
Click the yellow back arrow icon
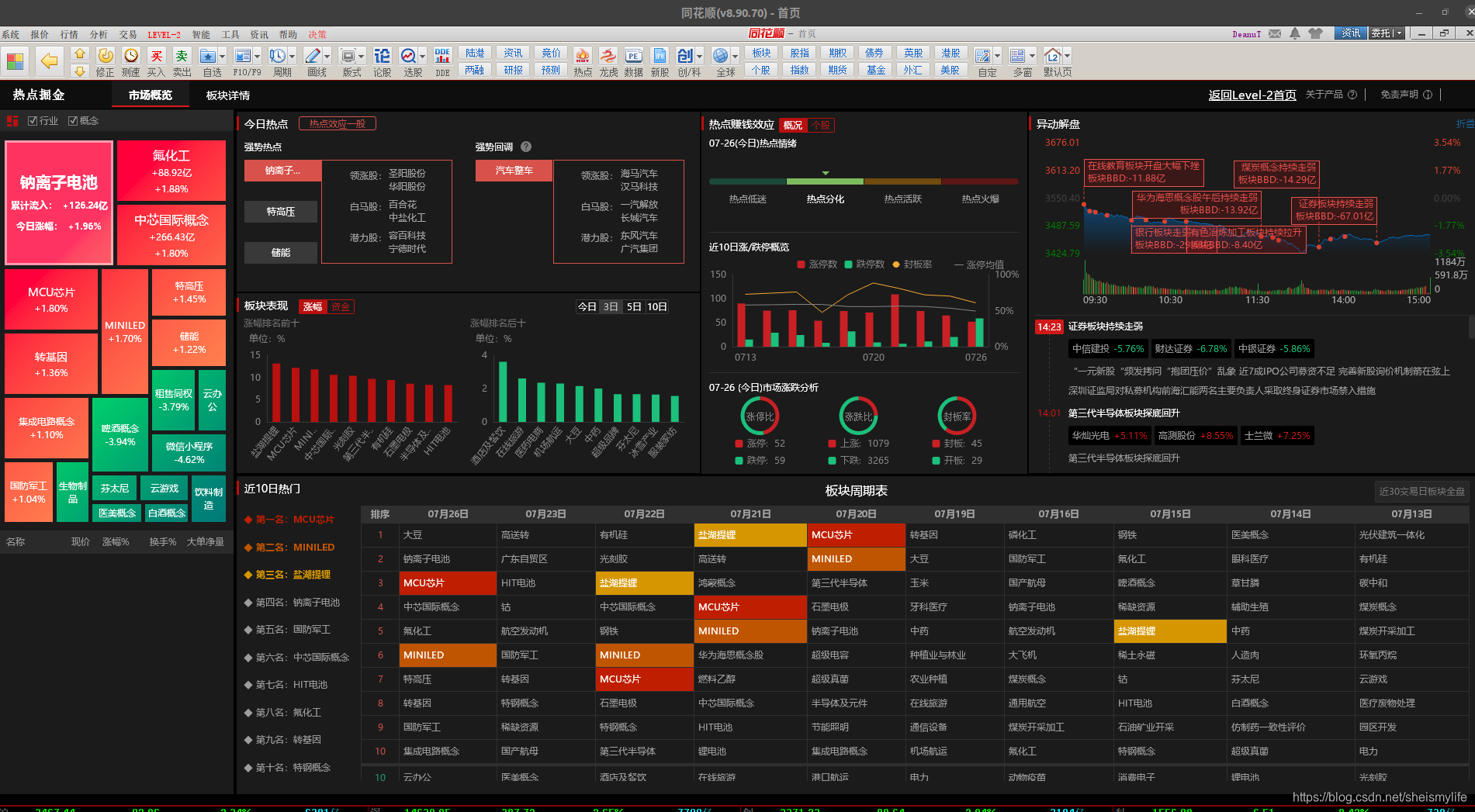click(x=49, y=60)
